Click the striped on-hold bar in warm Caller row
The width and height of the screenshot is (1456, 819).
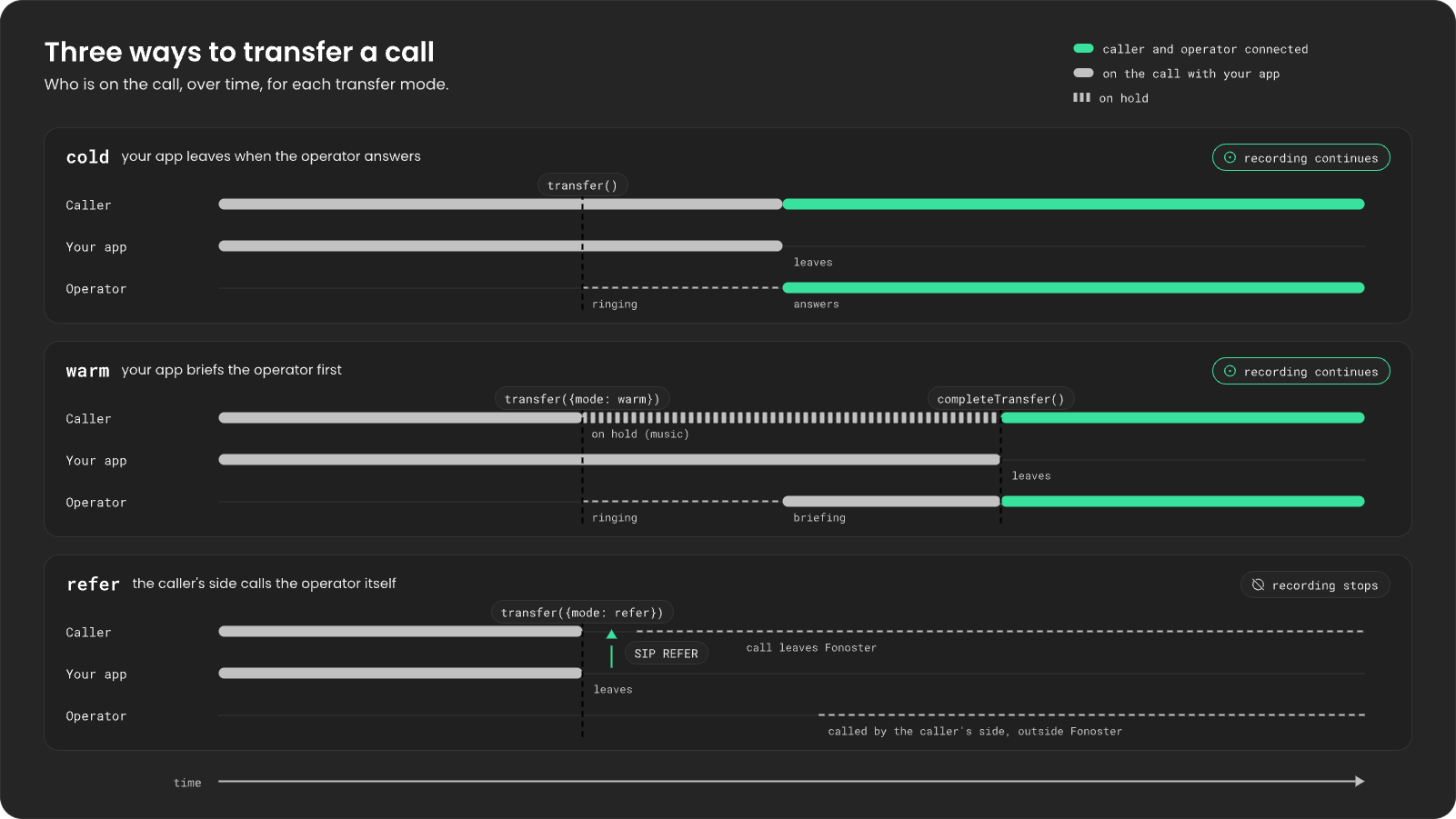pyautogui.click(x=791, y=418)
